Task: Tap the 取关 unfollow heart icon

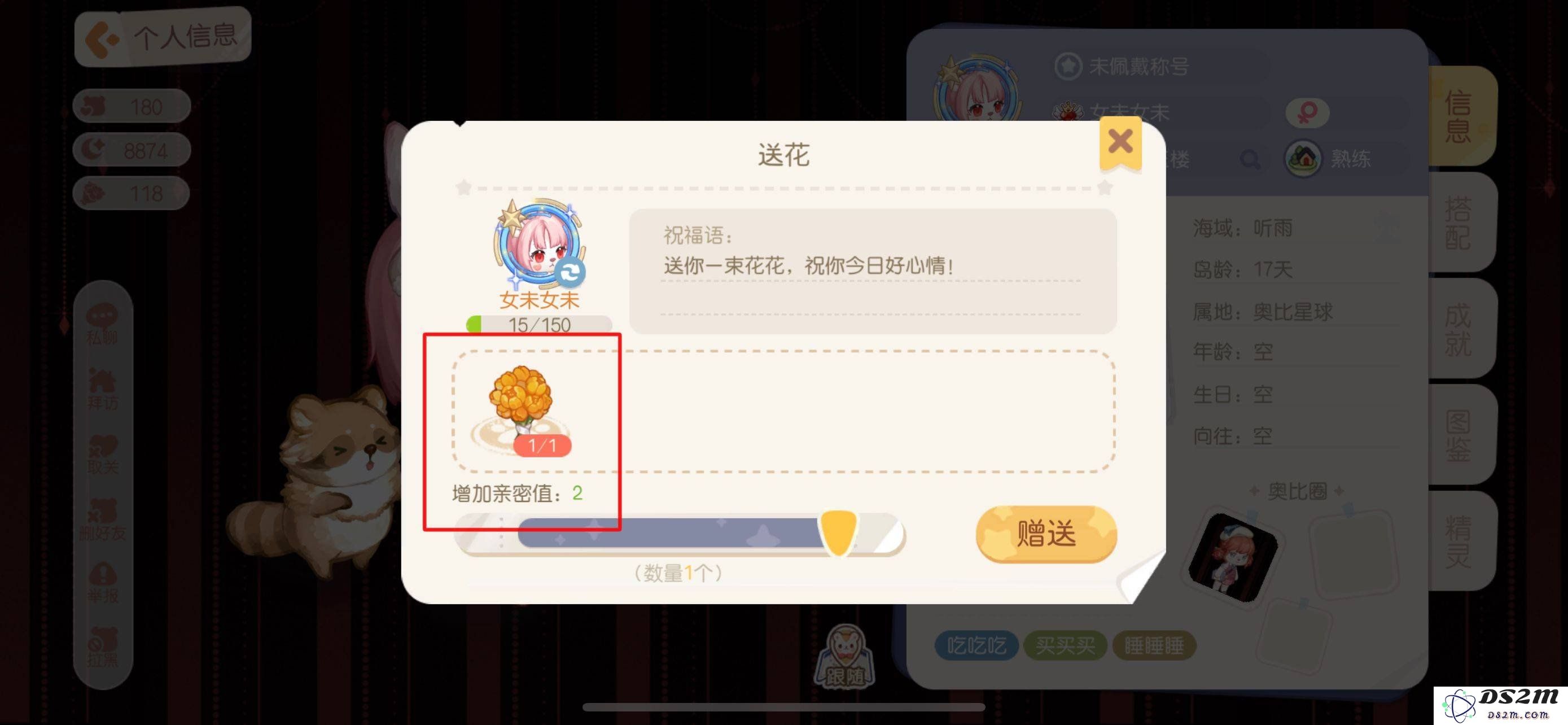Action: (x=102, y=454)
